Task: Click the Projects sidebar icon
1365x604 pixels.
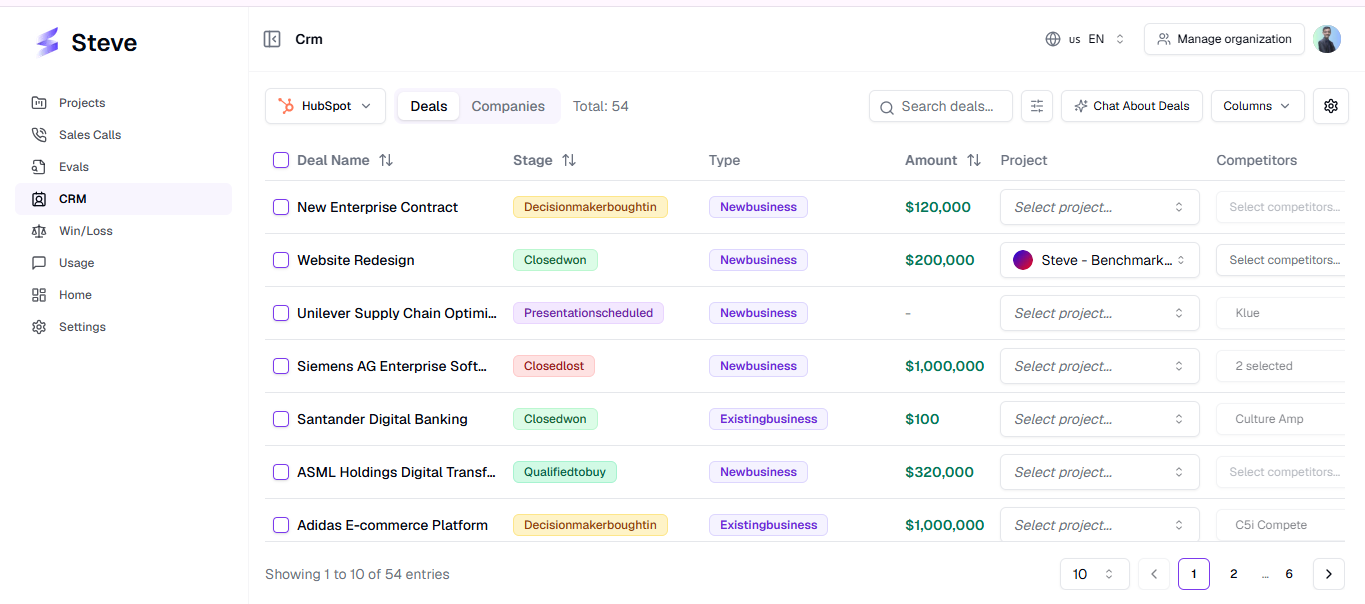Action: click(39, 103)
